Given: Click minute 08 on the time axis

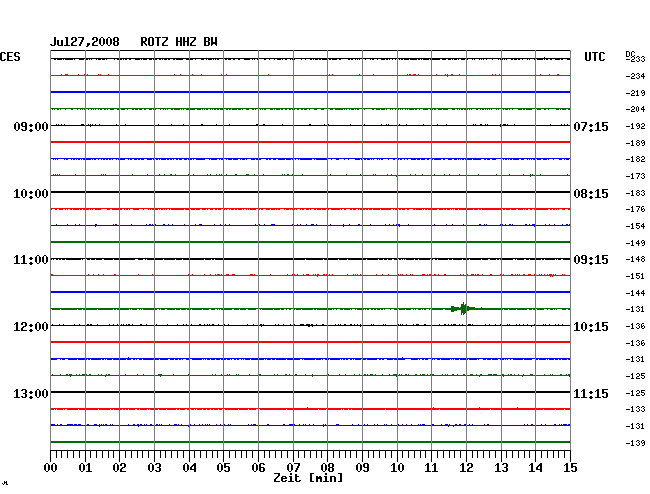Looking at the screenshot, I should coord(327,467).
